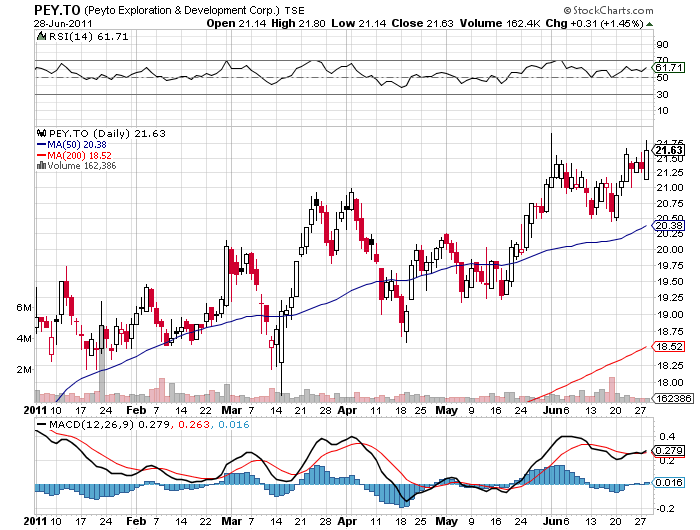The image size is (700, 530).
Task: Click May under the MACD panel
Action: [446, 521]
